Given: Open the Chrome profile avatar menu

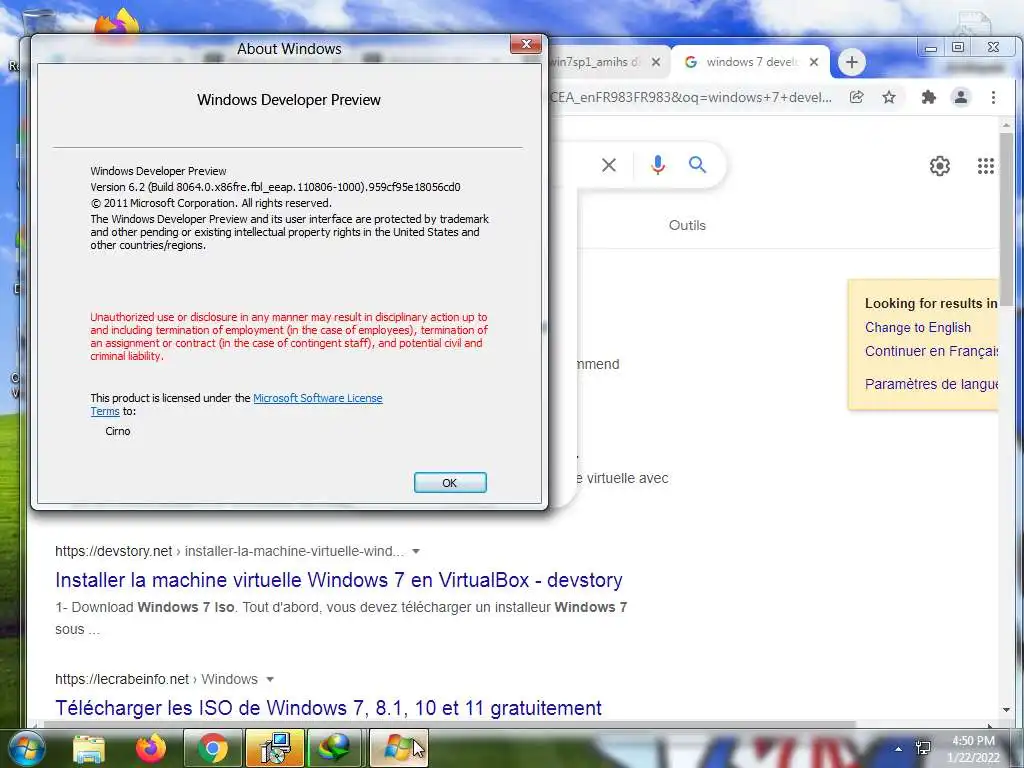Looking at the screenshot, I should (961, 97).
